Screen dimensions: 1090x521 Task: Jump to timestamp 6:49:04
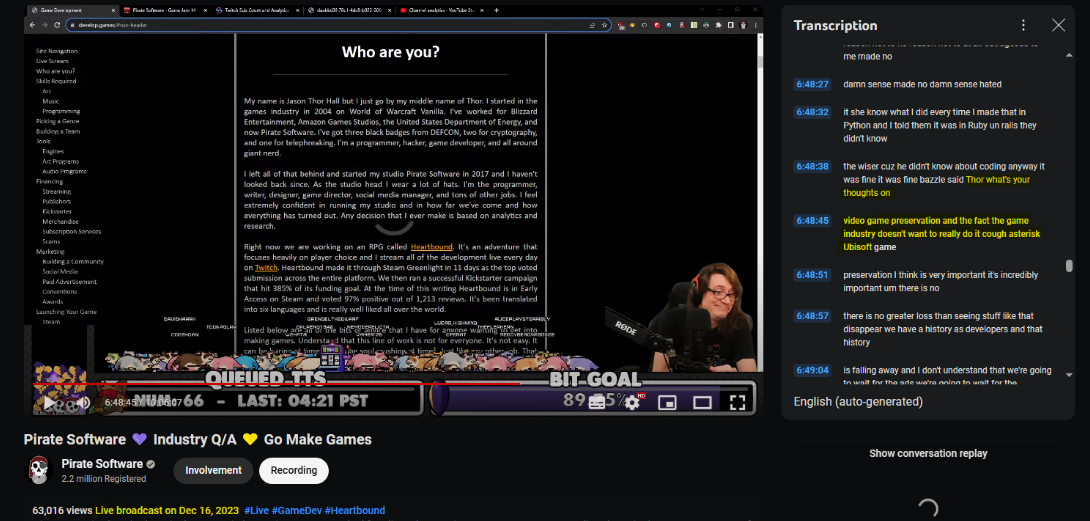812,370
